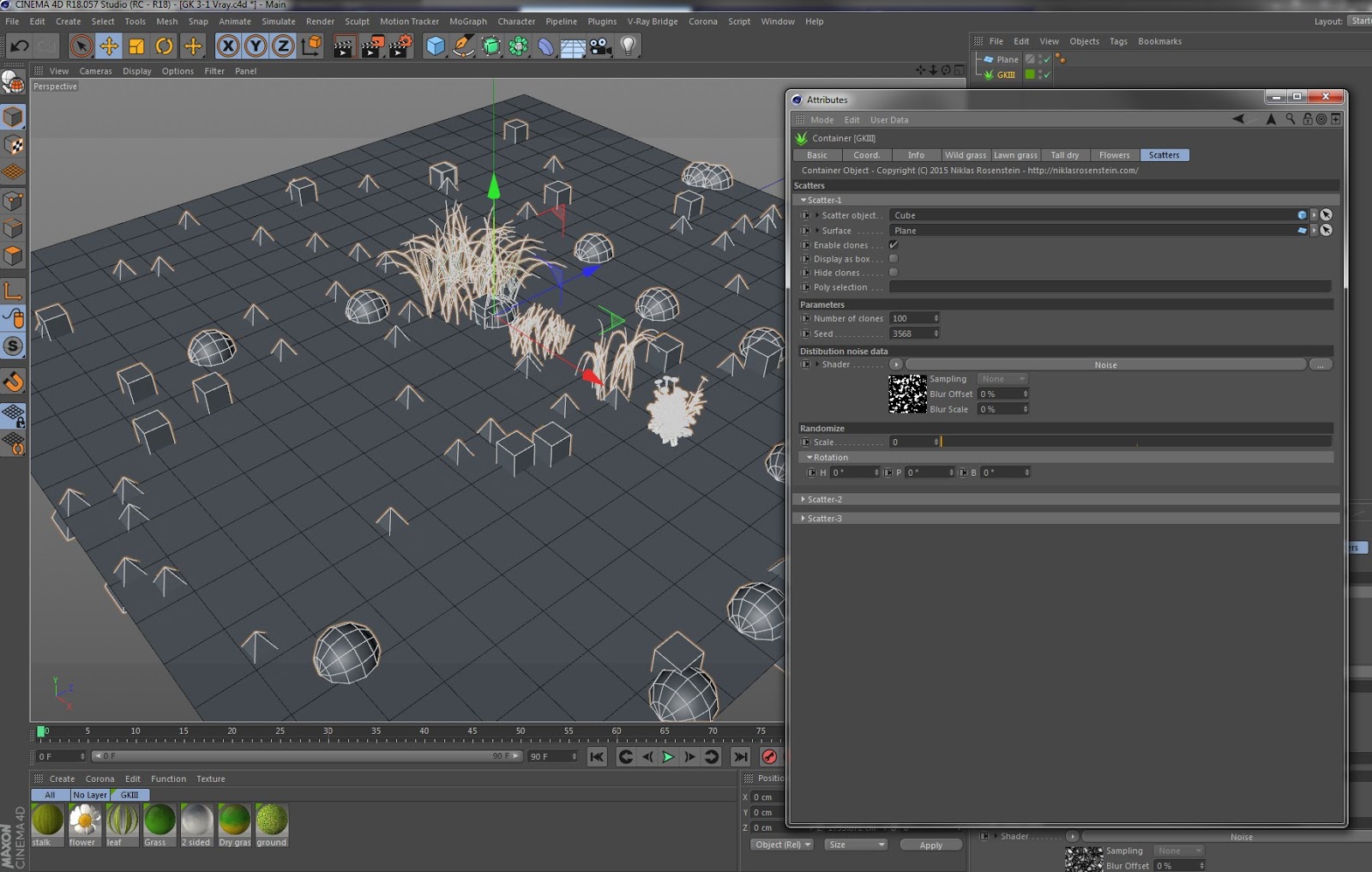The width and height of the screenshot is (1372, 872).
Task: Switch to Model mode
Action: [13, 116]
